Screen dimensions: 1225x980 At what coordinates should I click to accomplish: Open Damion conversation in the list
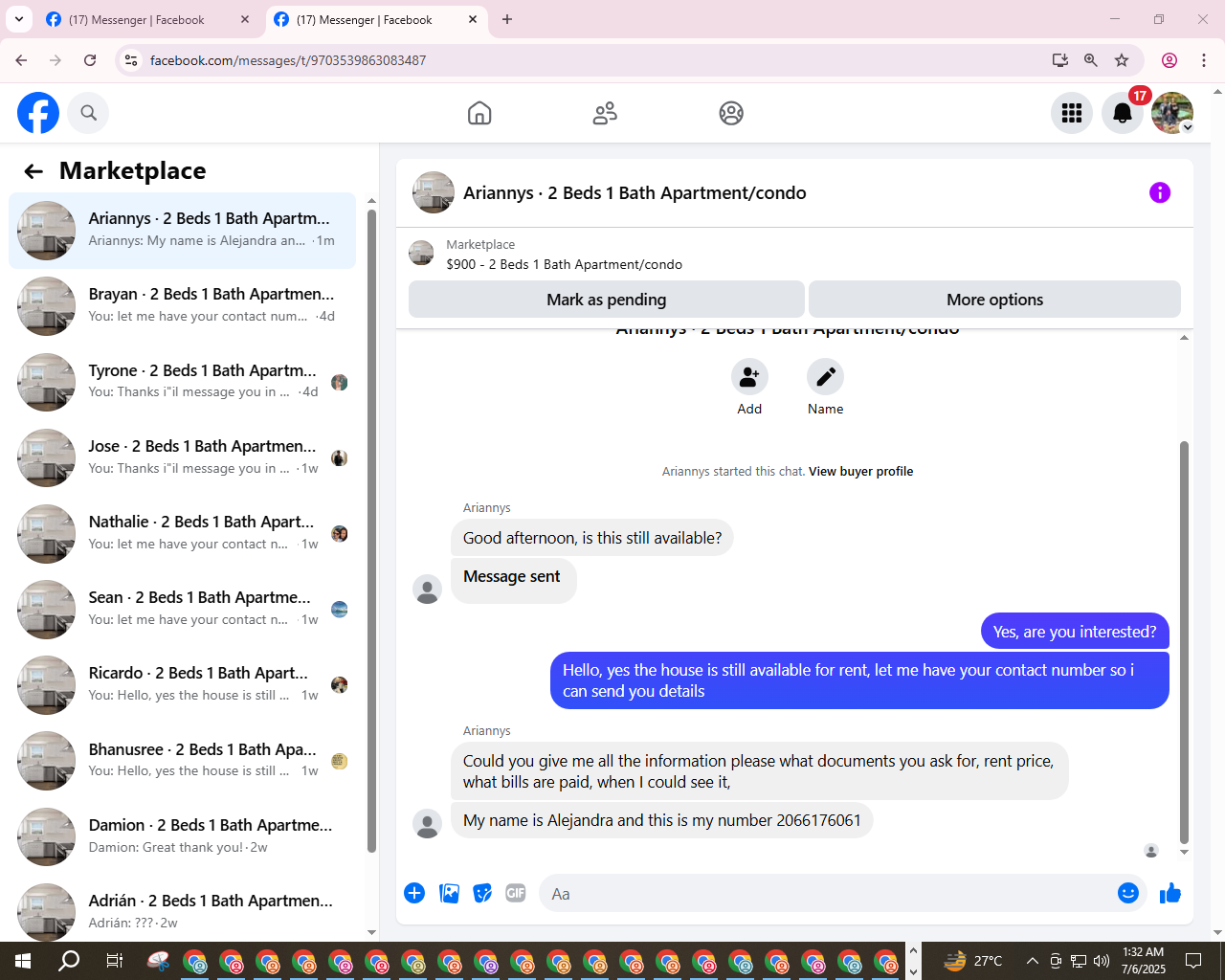point(182,836)
